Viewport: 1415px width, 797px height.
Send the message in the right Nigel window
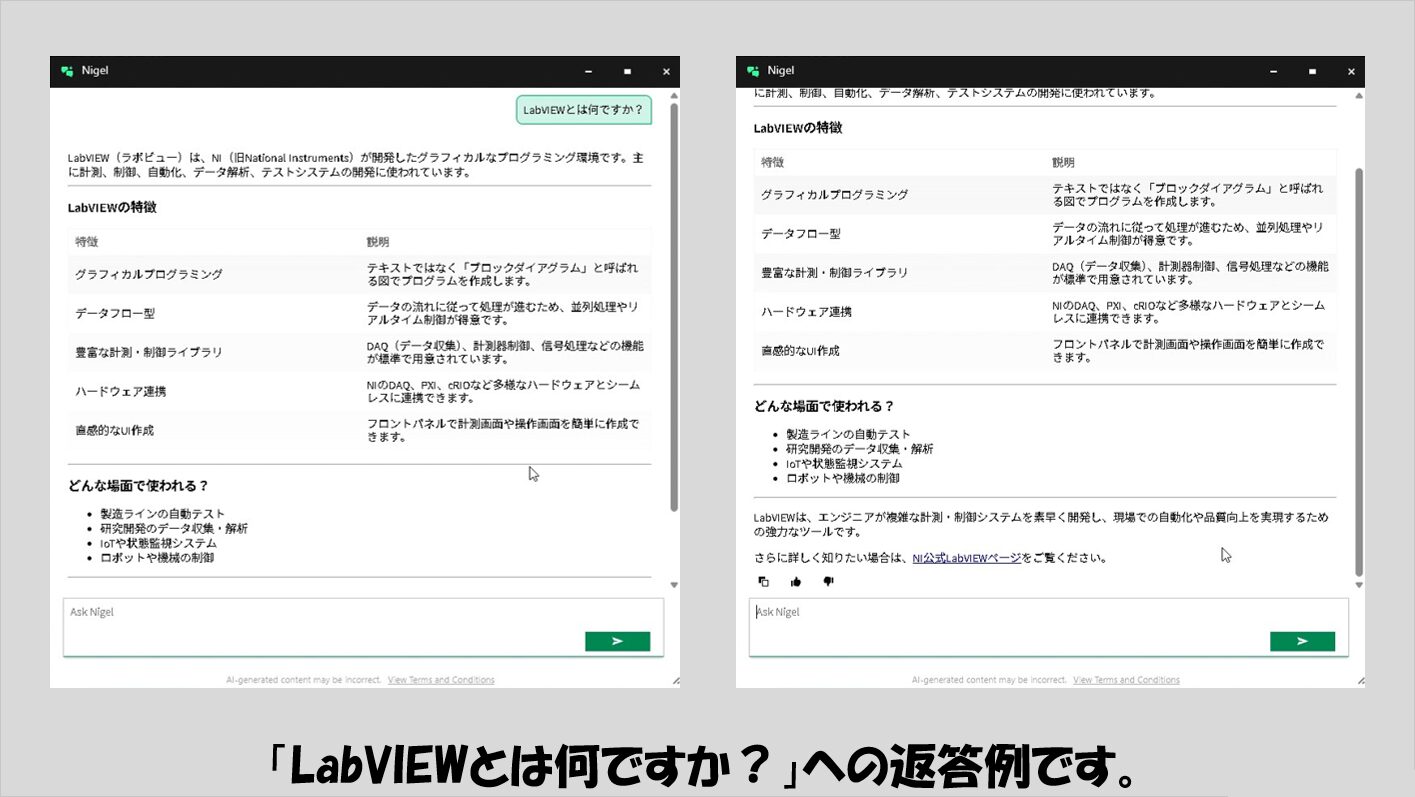(x=1302, y=641)
